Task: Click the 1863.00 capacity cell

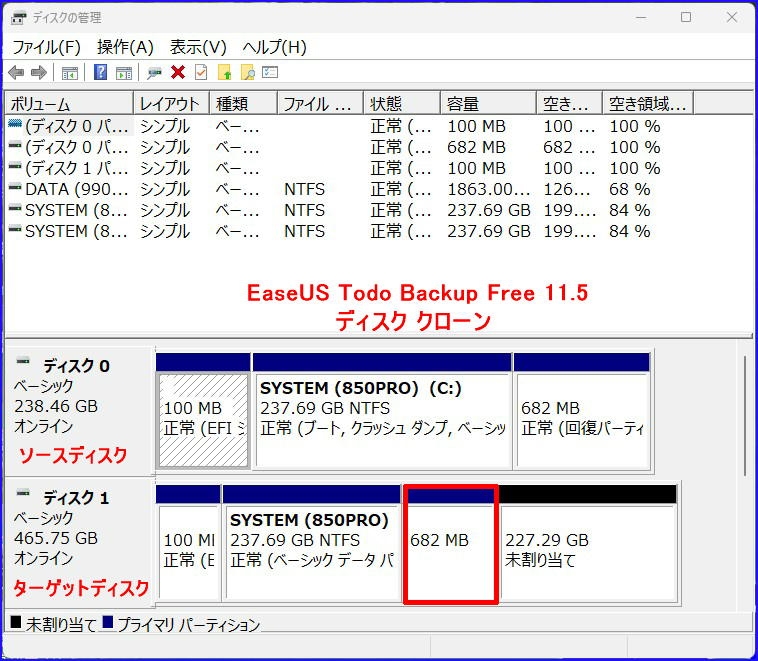Action: 488,189
